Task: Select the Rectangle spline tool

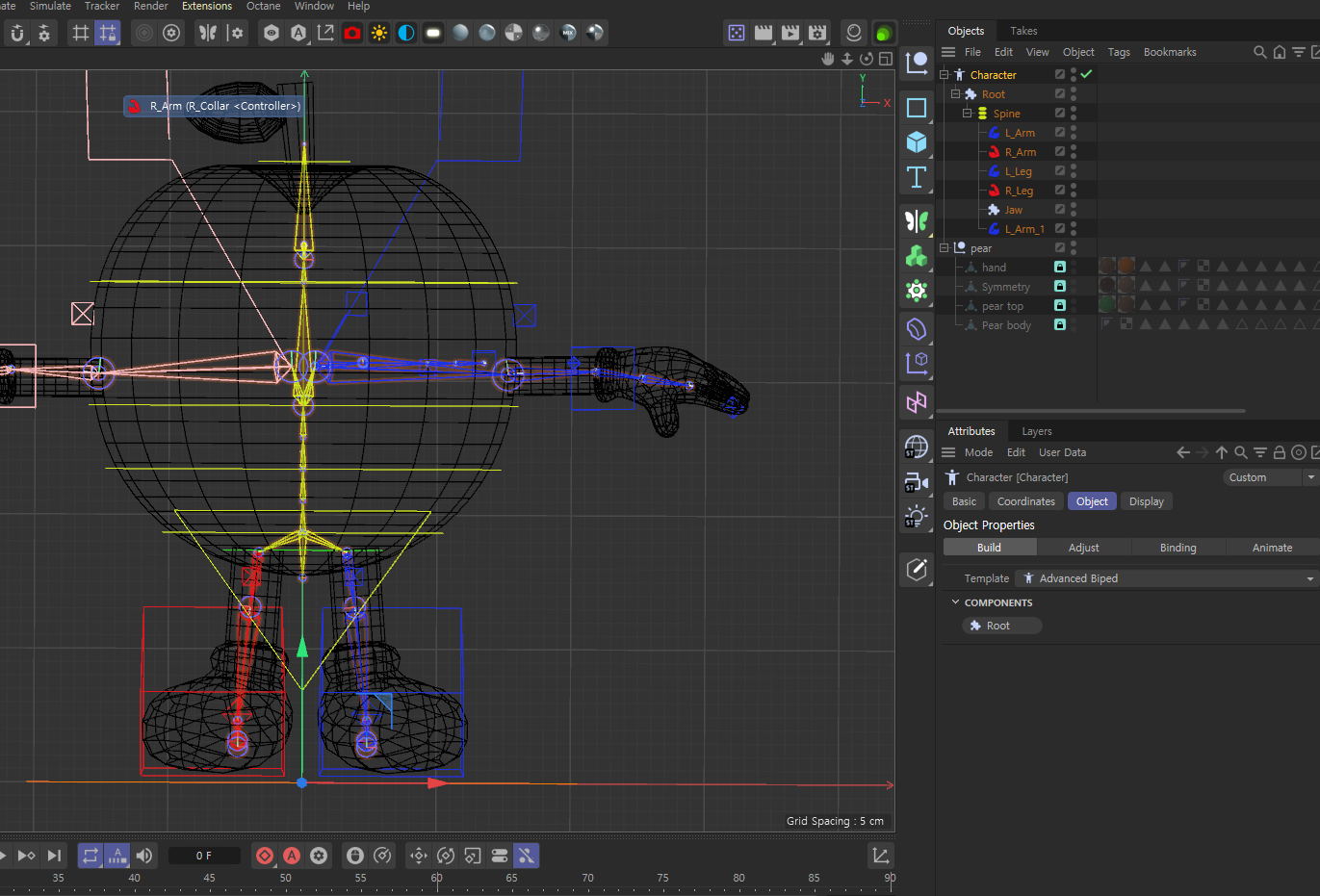Action: (x=917, y=108)
